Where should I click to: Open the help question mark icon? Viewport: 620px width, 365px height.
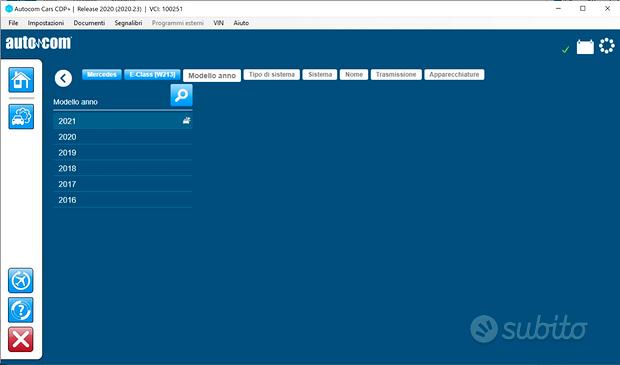point(21,310)
